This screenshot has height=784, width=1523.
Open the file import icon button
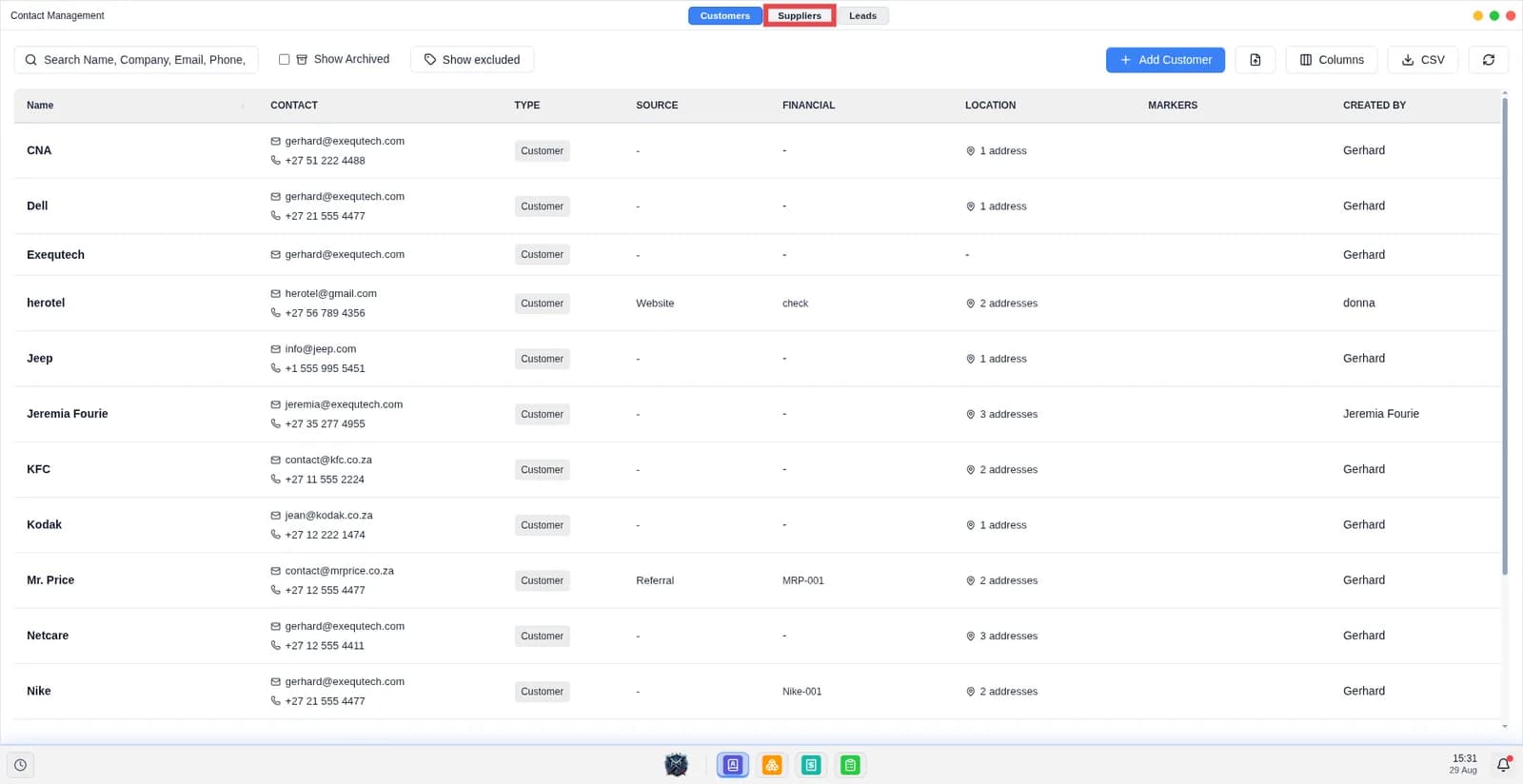coord(1255,60)
